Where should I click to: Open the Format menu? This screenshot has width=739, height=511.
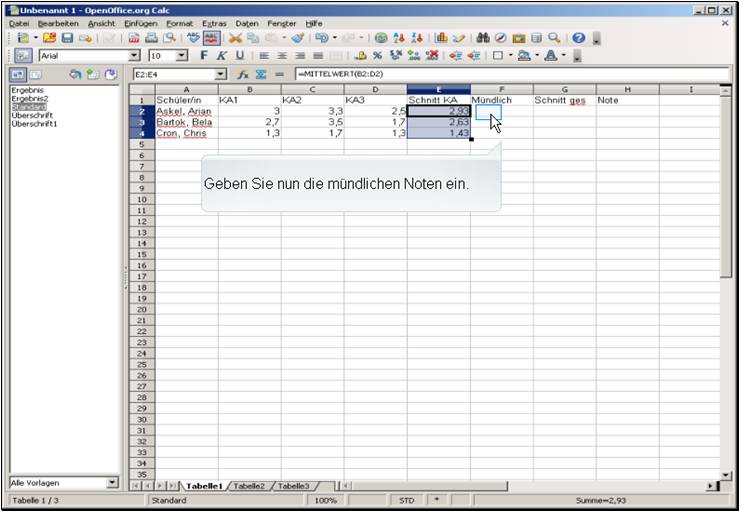pyautogui.click(x=179, y=22)
